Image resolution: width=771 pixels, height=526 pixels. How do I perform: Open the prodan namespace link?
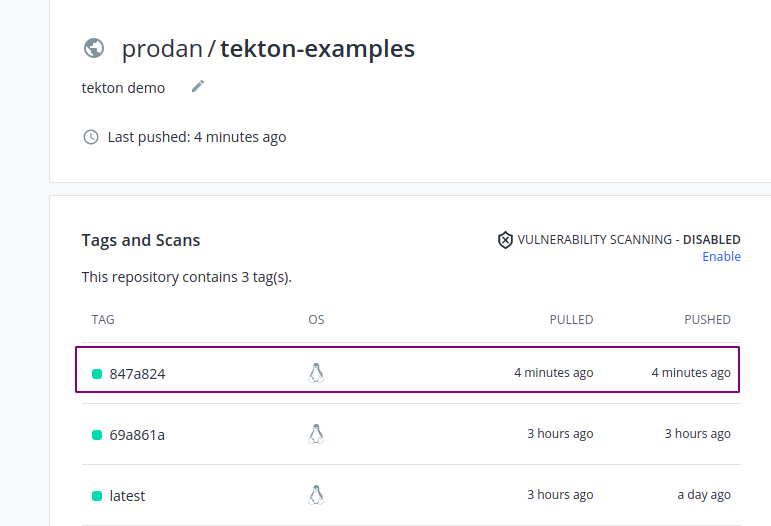click(x=160, y=48)
